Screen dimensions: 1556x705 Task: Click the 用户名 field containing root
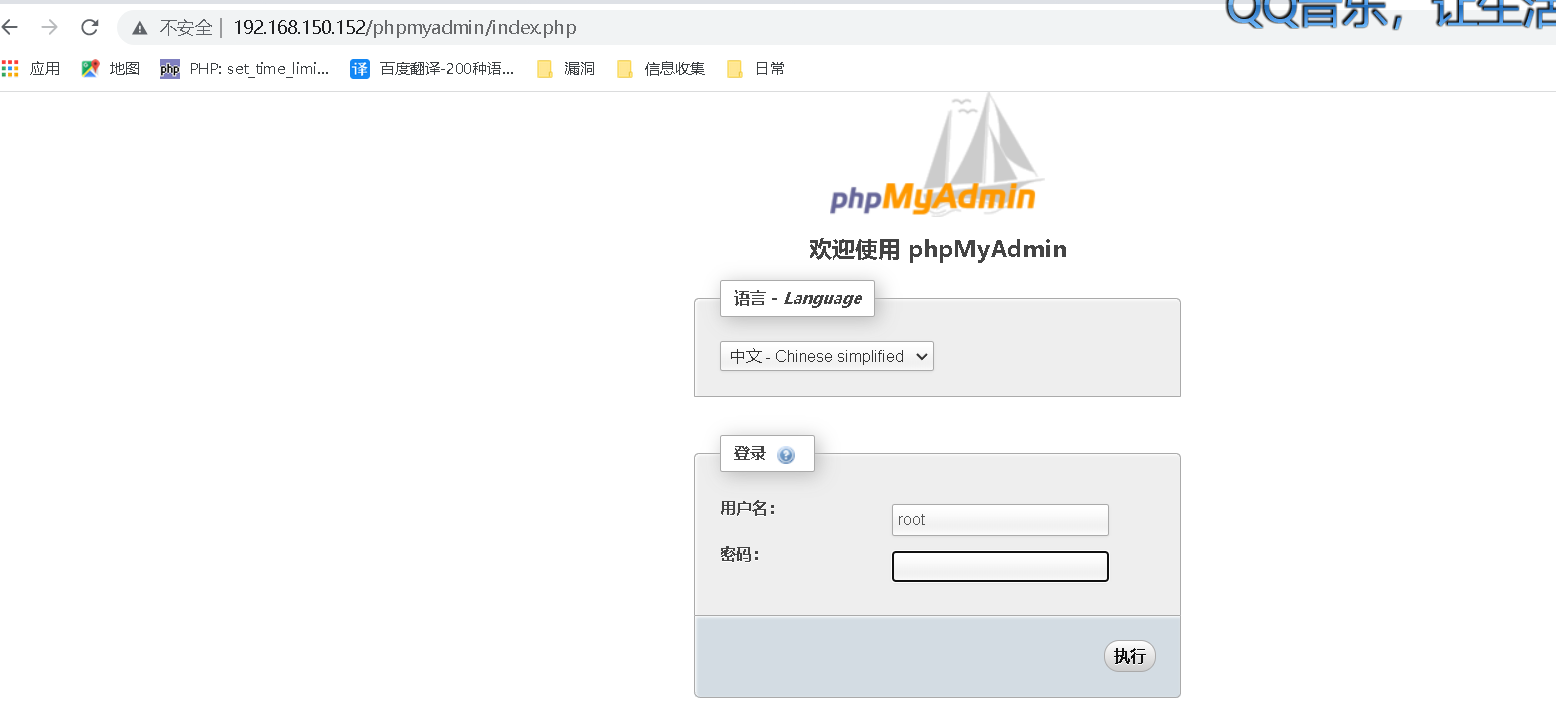pyautogui.click(x=1000, y=520)
